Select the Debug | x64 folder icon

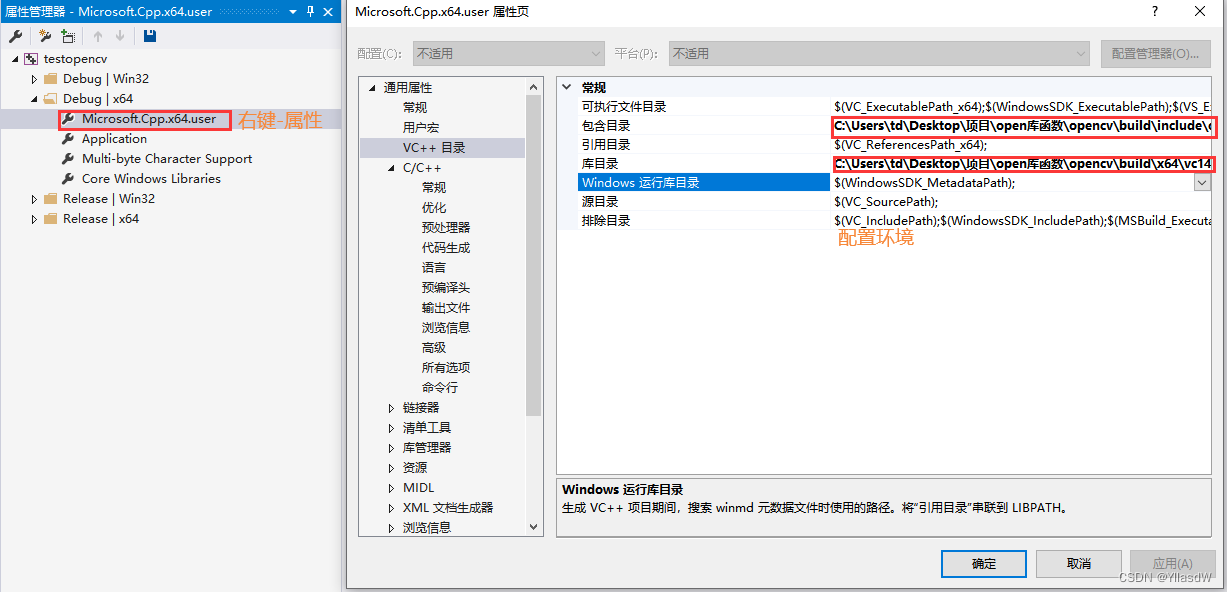tap(51, 99)
